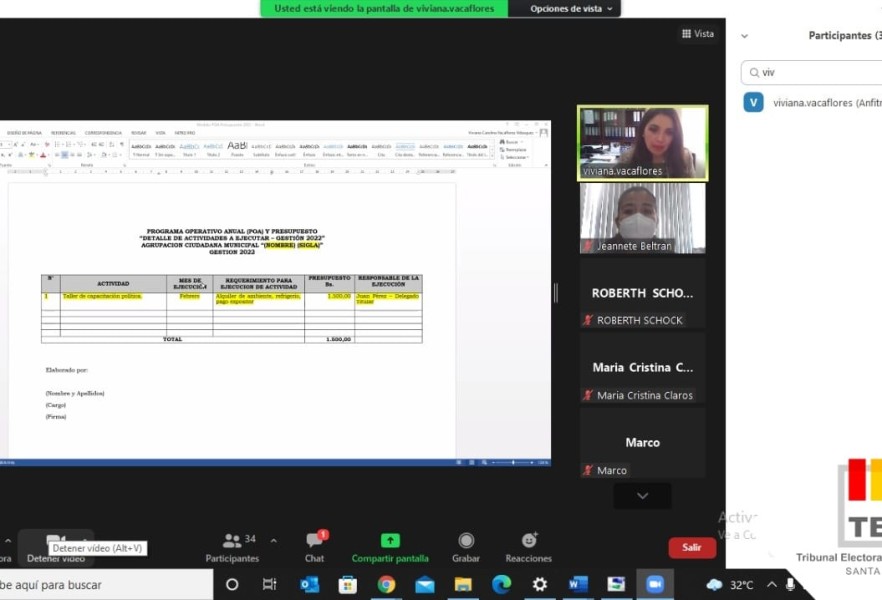
Task: Toggle Windows Task View on the taskbar
Action: pos(270,584)
